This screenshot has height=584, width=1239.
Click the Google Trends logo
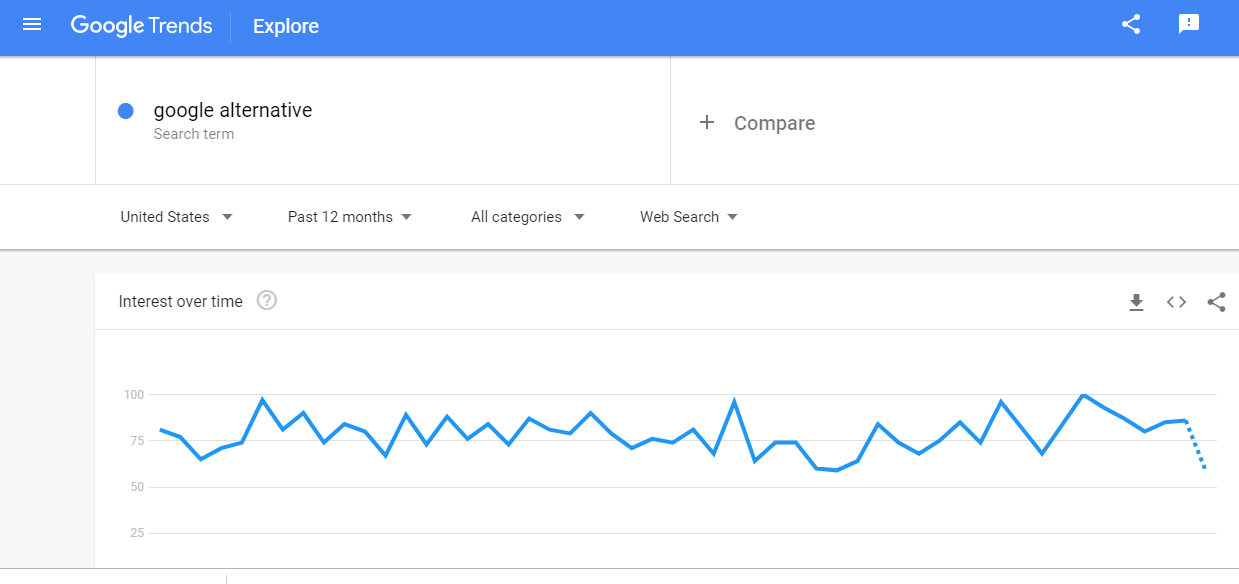141,26
